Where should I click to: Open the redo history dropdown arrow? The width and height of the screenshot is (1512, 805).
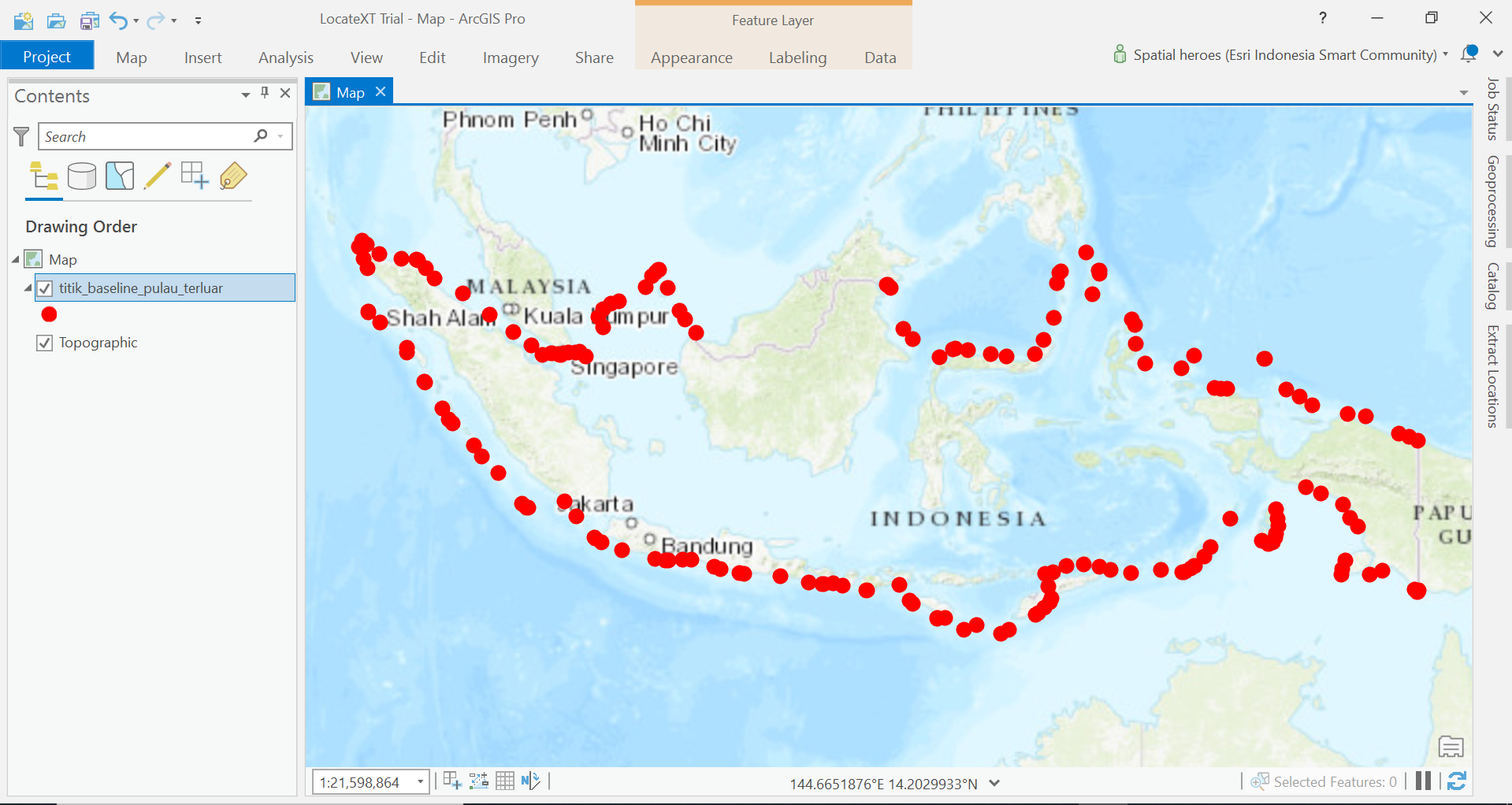tap(174, 20)
